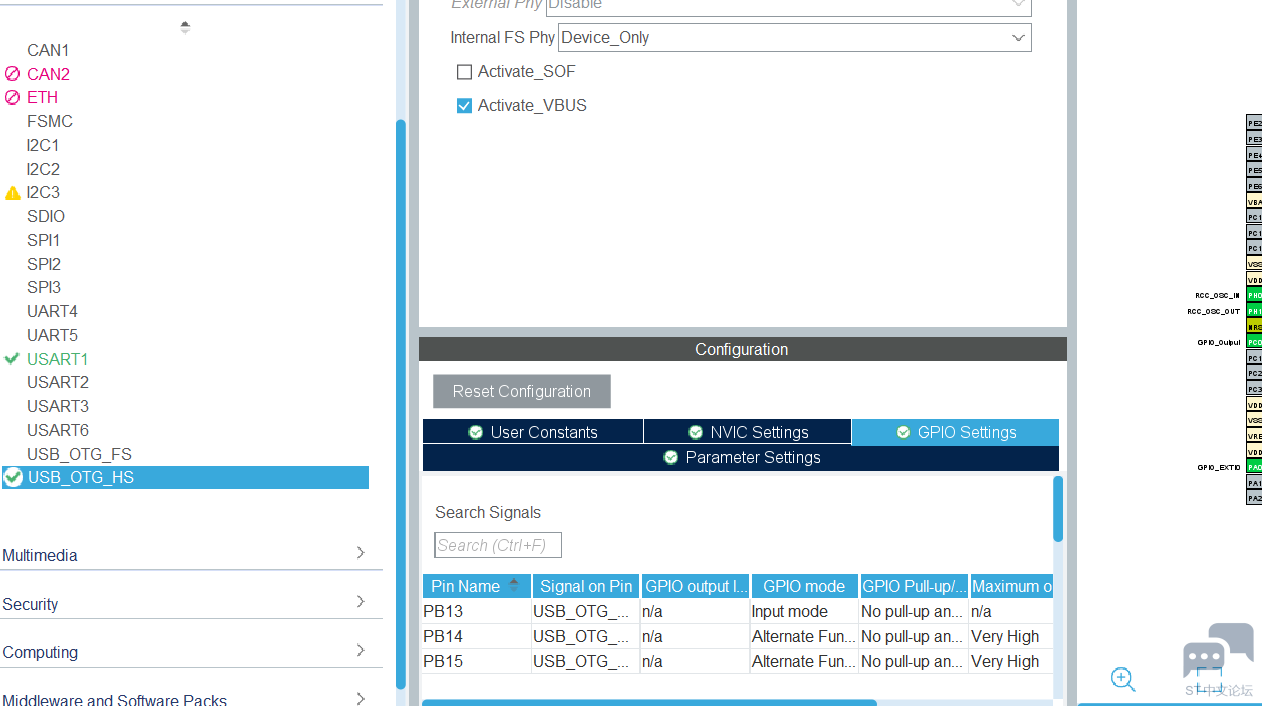Click the GPIO table horizontal scrollbar

tap(649, 703)
